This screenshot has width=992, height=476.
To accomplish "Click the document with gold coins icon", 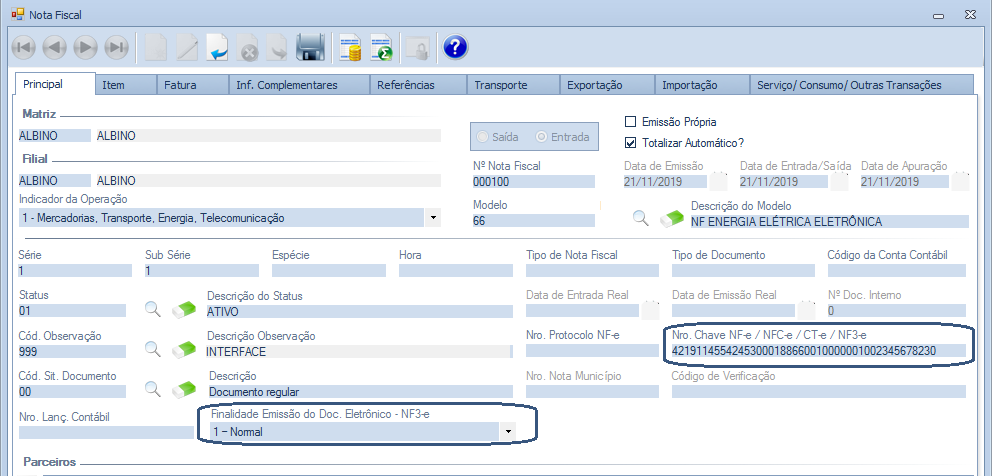I will tap(350, 47).
